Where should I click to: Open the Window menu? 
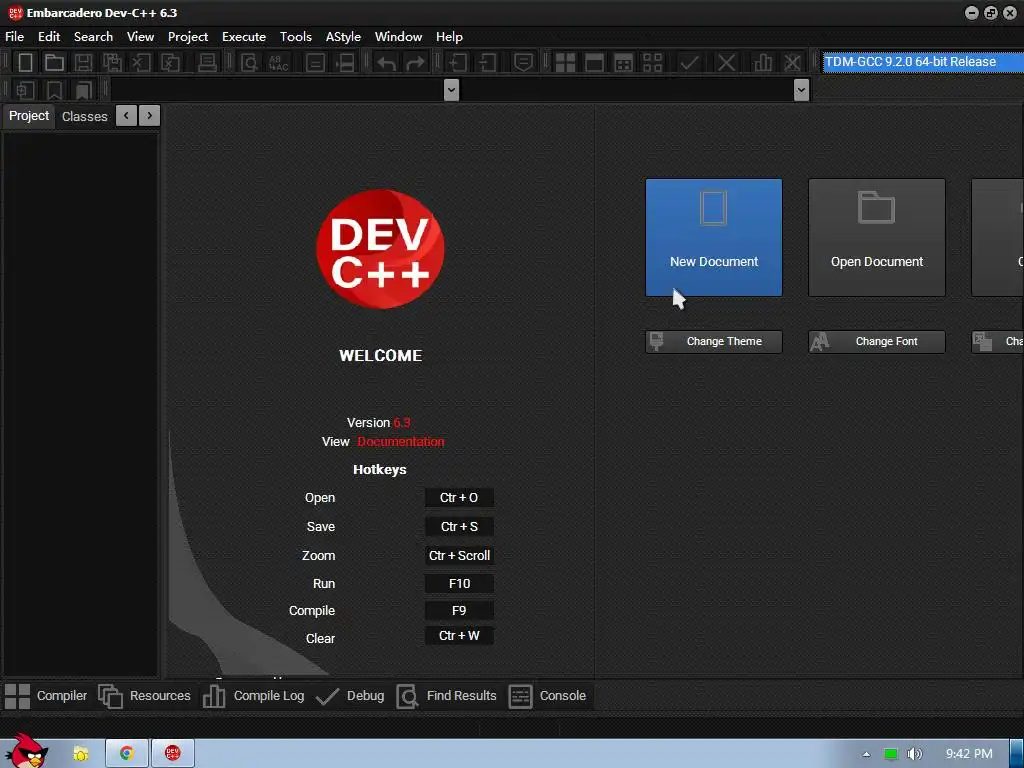coord(398,37)
